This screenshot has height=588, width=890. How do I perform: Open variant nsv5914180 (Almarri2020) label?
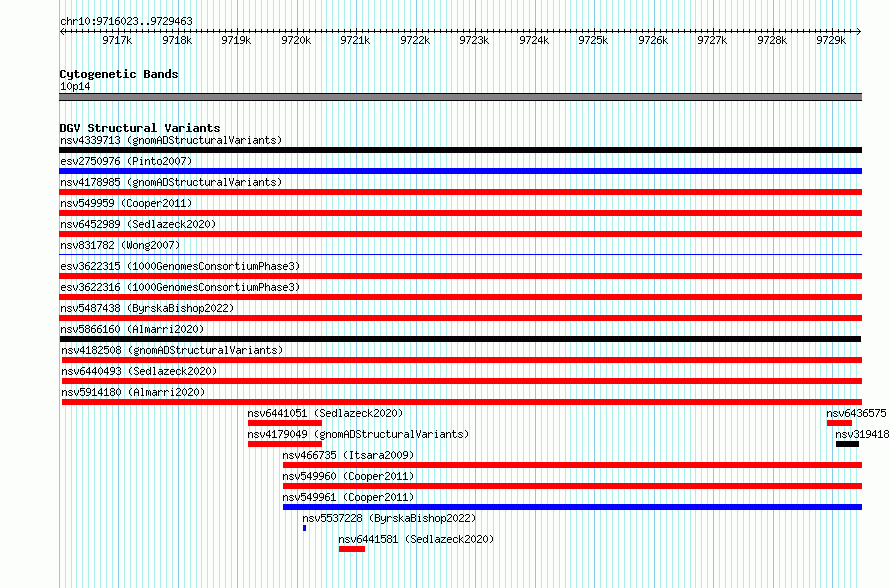(133, 392)
